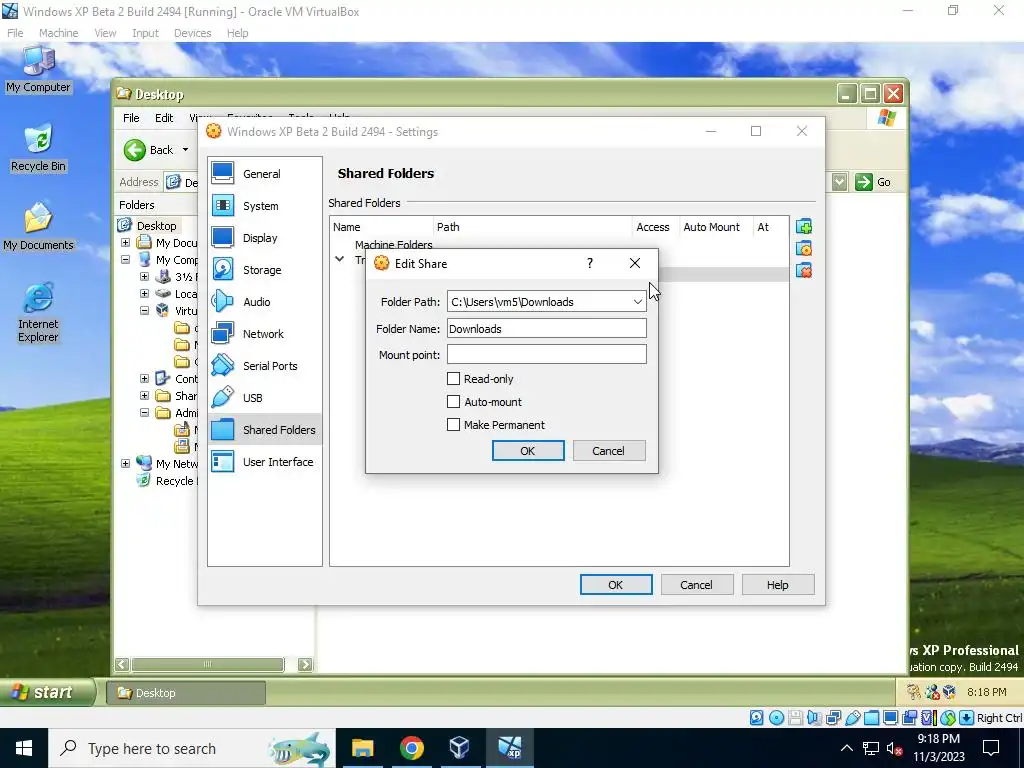Viewport: 1024px width, 768px height.
Task: Open Edit menu in Desktop Explorer window
Action: click(x=164, y=118)
